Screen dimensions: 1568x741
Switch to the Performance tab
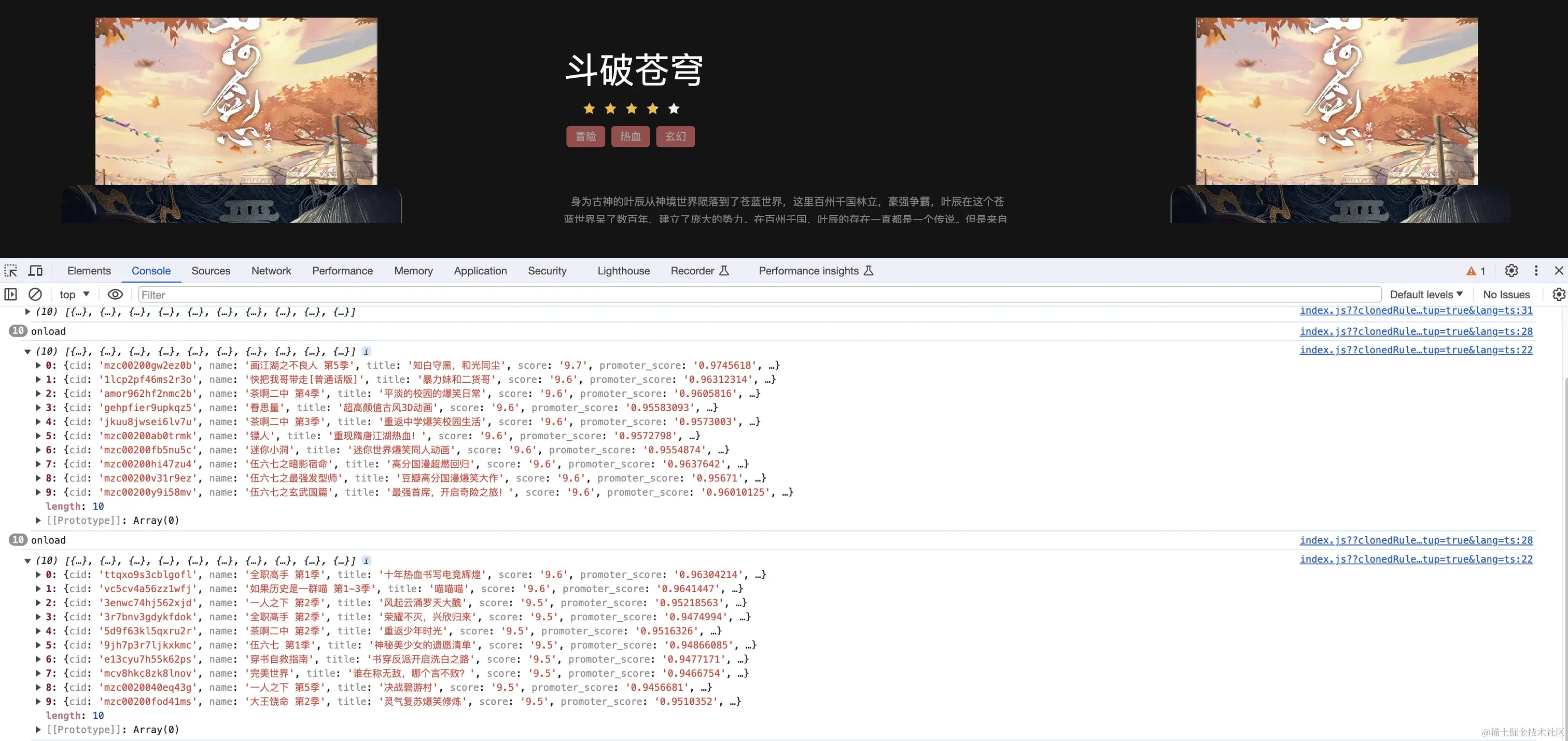(x=342, y=271)
